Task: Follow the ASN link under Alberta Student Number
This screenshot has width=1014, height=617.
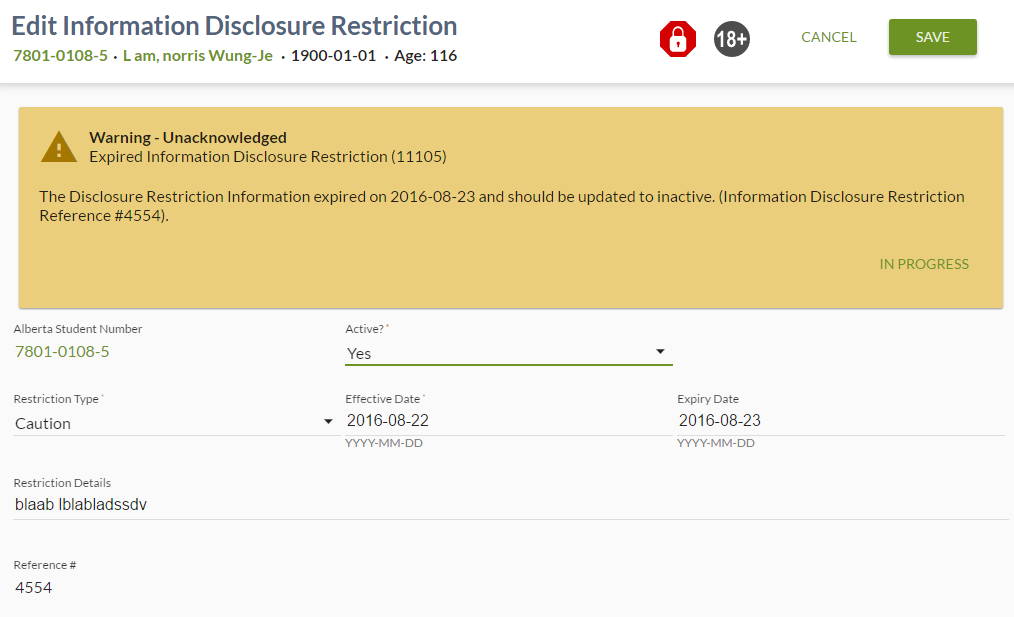Action: point(62,351)
